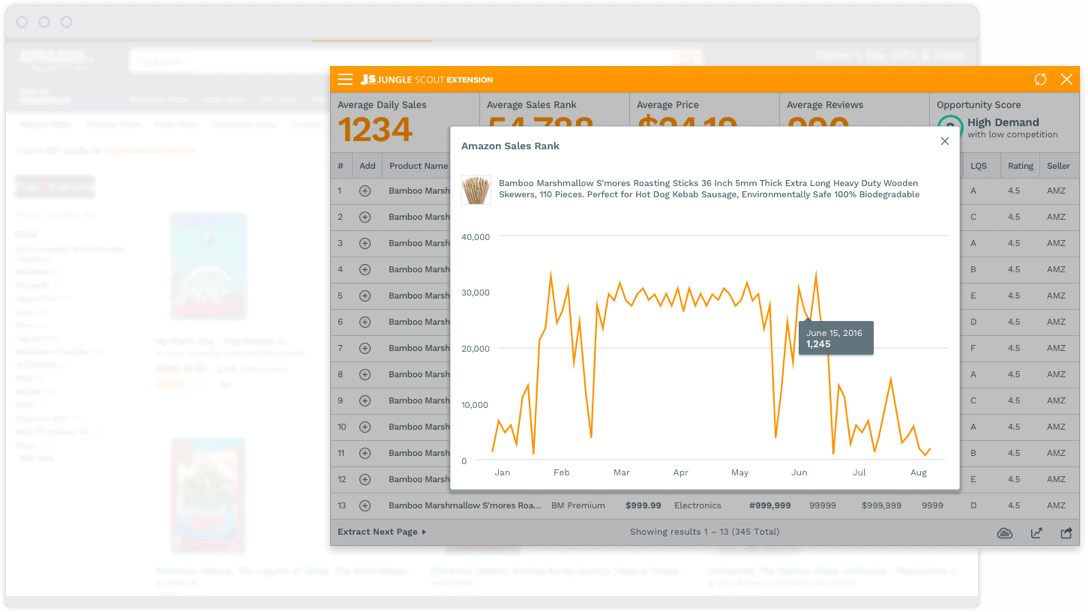Click the Product Name column header
The image size is (1088, 612).
pyautogui.click(x=418, y=166)
